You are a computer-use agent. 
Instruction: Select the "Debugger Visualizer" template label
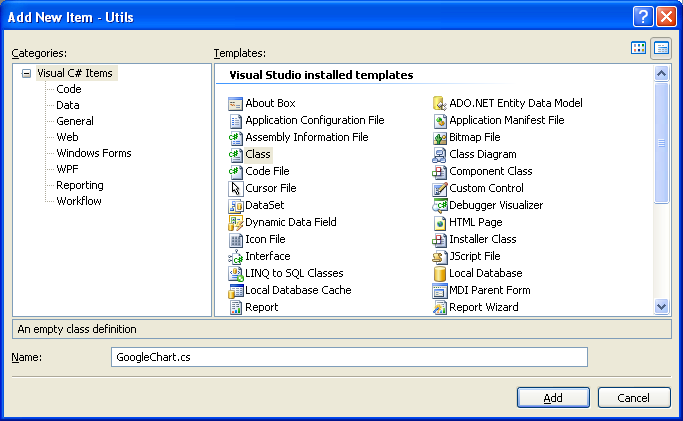496,205
